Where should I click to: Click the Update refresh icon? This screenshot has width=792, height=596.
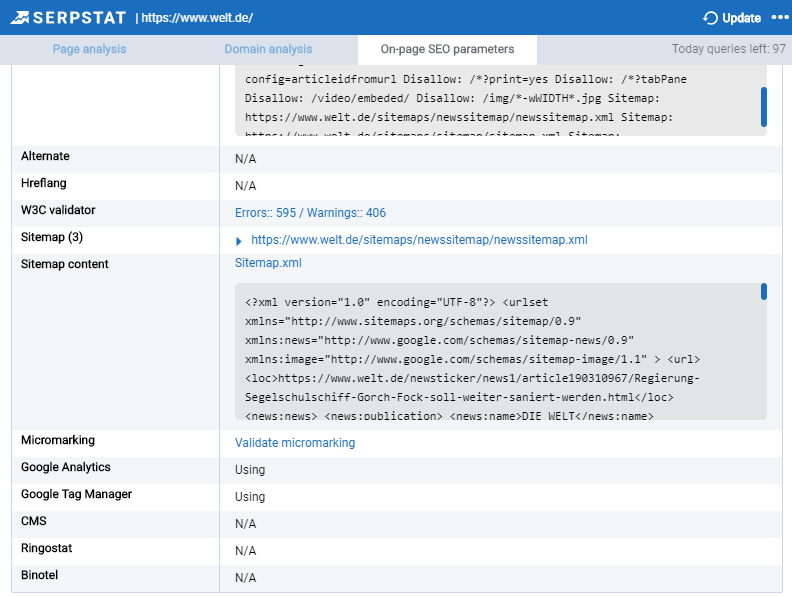point(710,18)
